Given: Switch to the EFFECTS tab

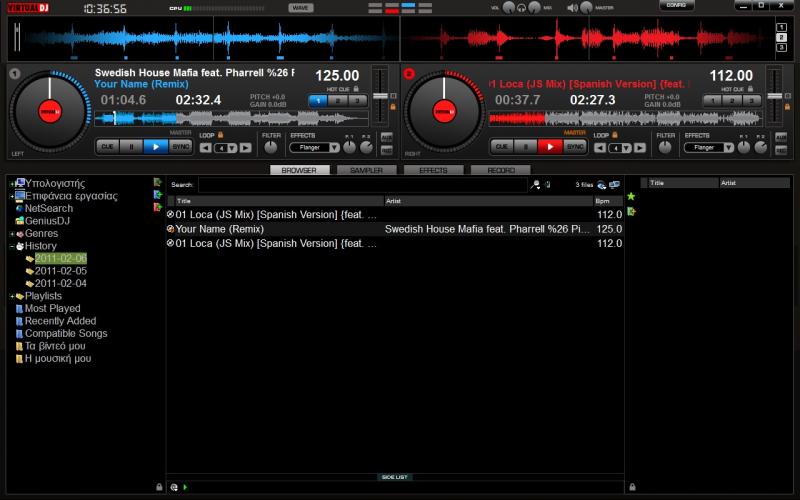Looking at the screenshot, I should tap(433, 170).
